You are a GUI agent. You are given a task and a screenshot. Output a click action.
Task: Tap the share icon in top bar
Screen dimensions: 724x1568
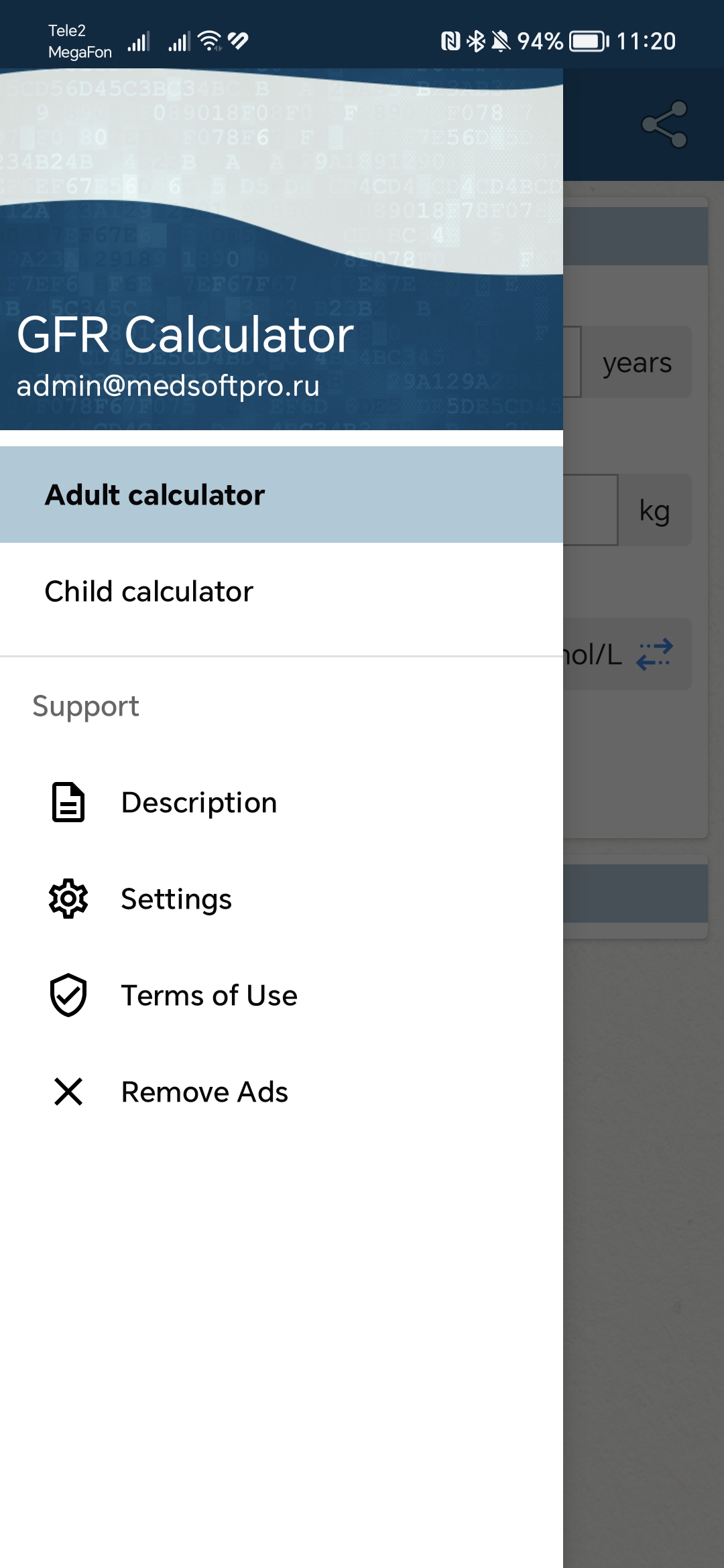tap(664, 125)
